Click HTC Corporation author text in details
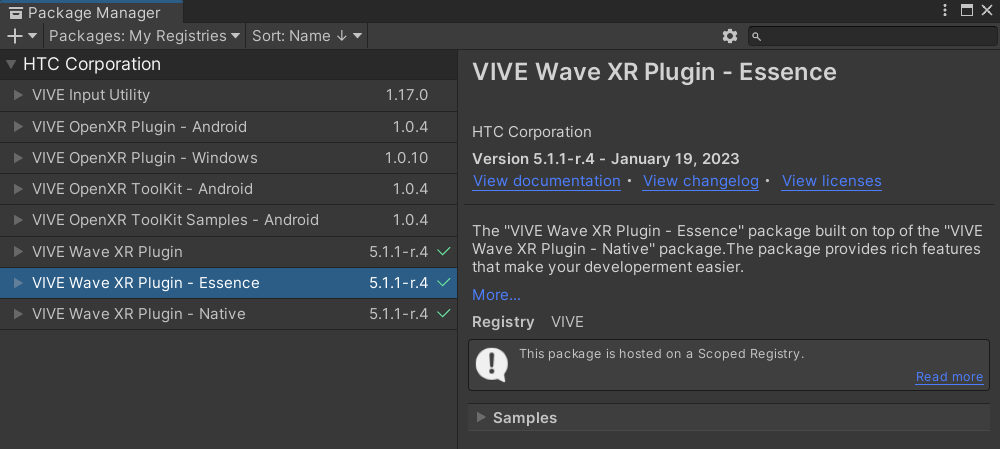The image size is (1000, 449). [532, 132]
